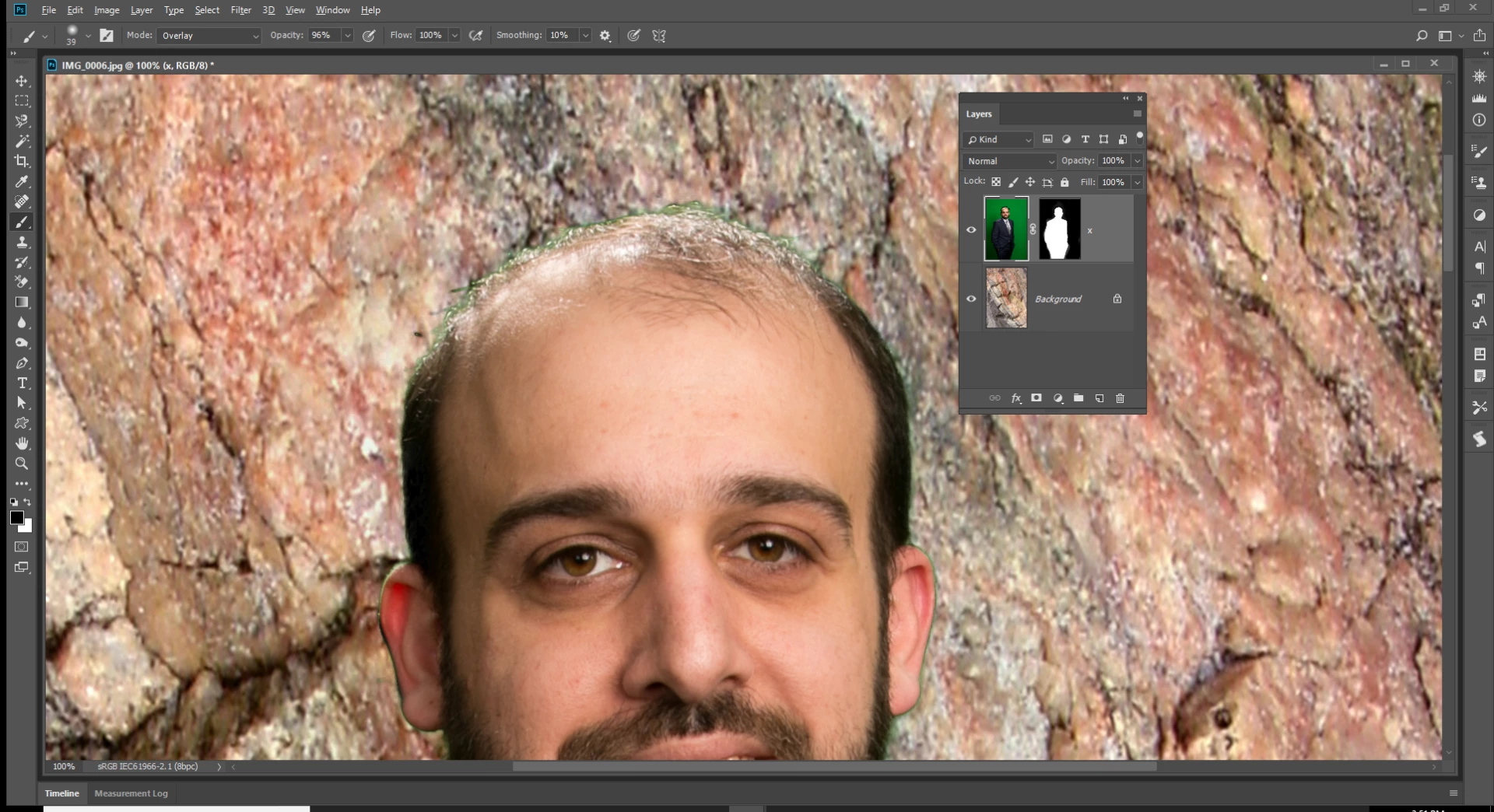Select the Lasso tool
1494x812 pixels.
click(22, 121)
